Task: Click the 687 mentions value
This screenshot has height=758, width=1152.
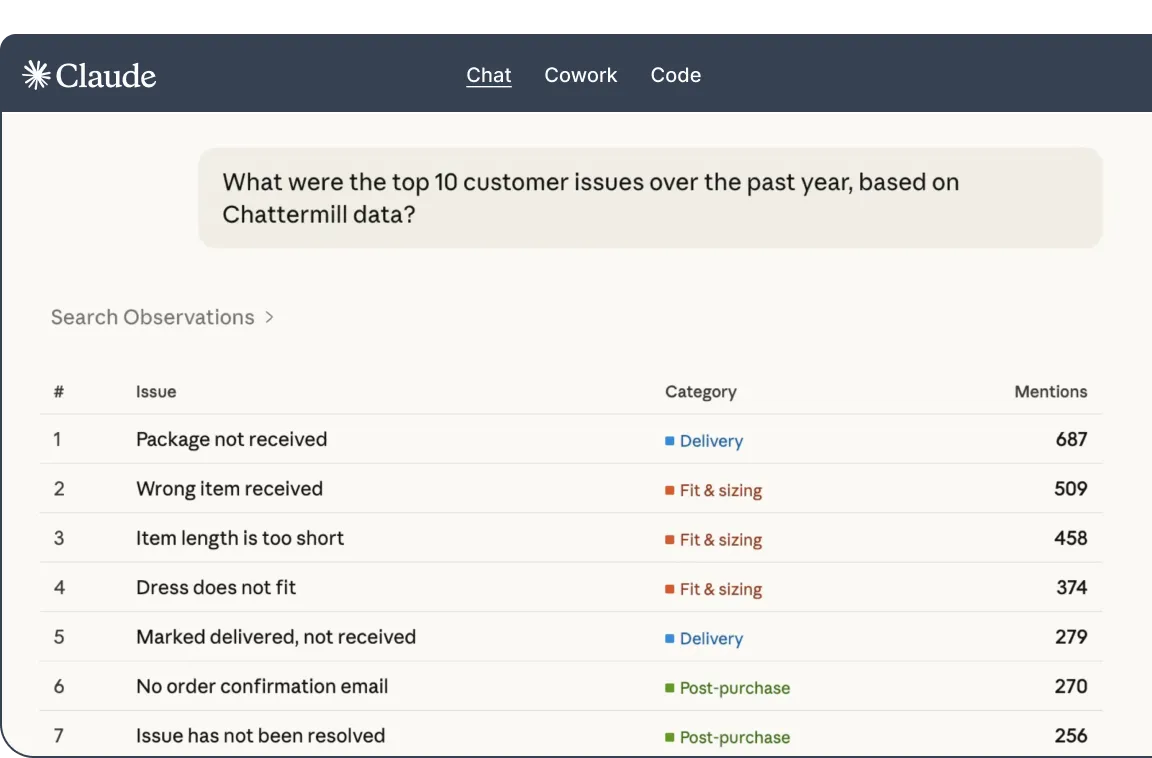Action: [1071, 439]
